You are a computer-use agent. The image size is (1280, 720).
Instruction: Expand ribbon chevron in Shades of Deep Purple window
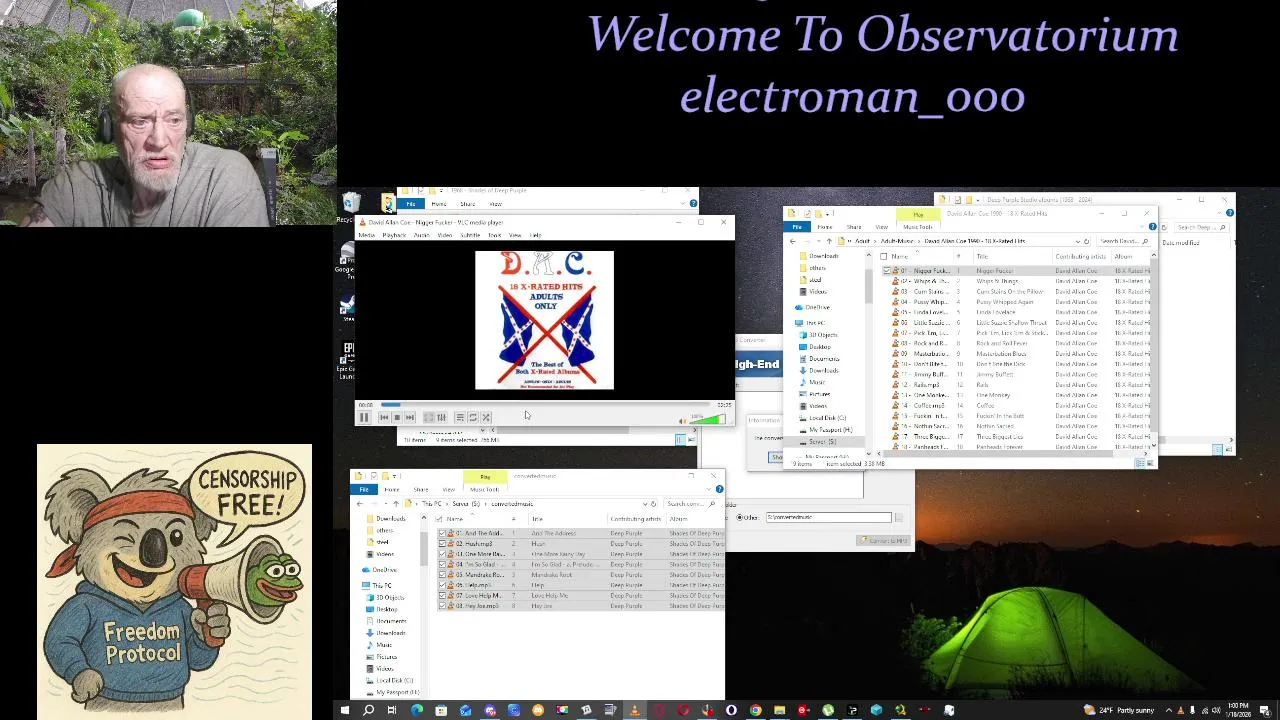coord(684,204)
